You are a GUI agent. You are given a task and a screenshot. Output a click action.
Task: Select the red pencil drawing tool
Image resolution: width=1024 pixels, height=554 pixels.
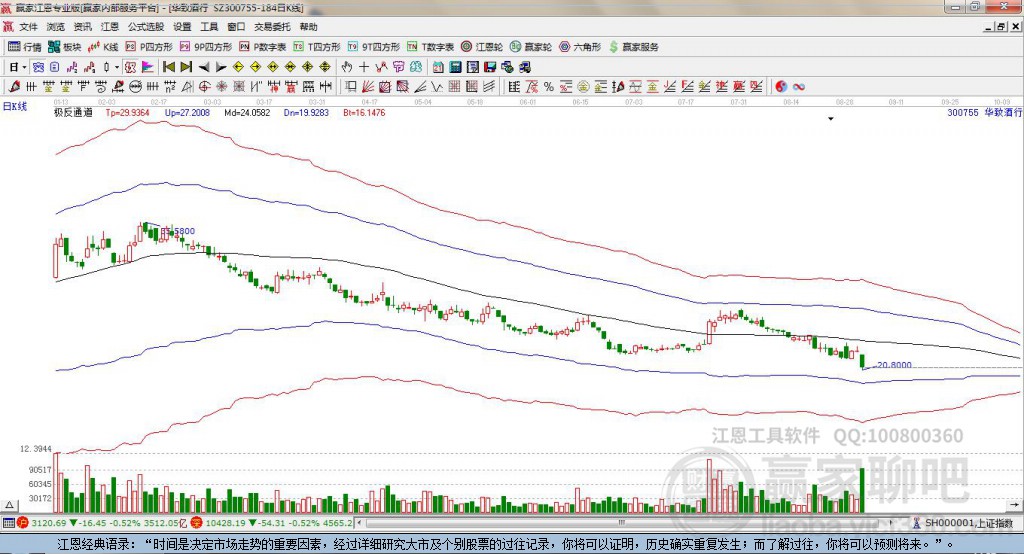click(14, 86)
